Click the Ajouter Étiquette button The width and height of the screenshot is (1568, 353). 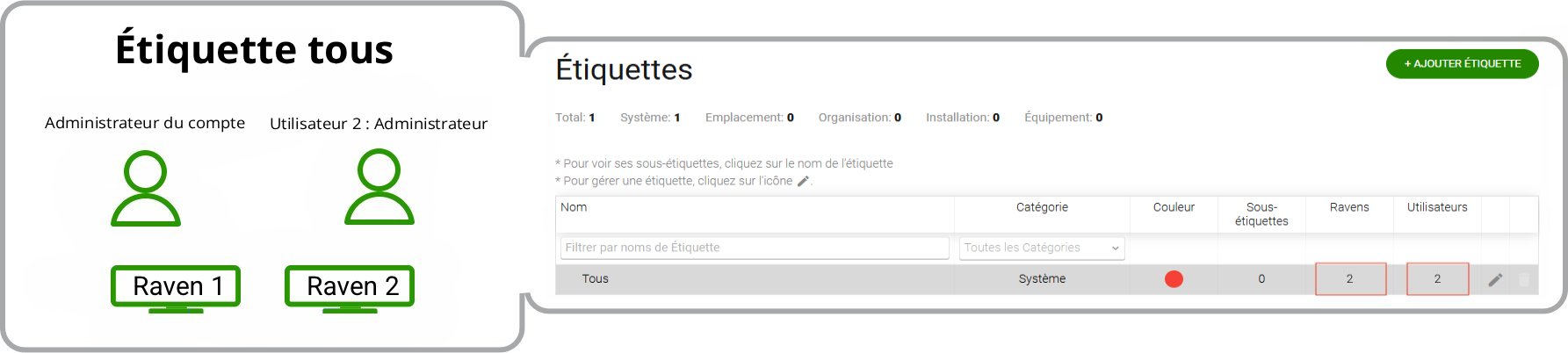click(x=1462, y=63)
